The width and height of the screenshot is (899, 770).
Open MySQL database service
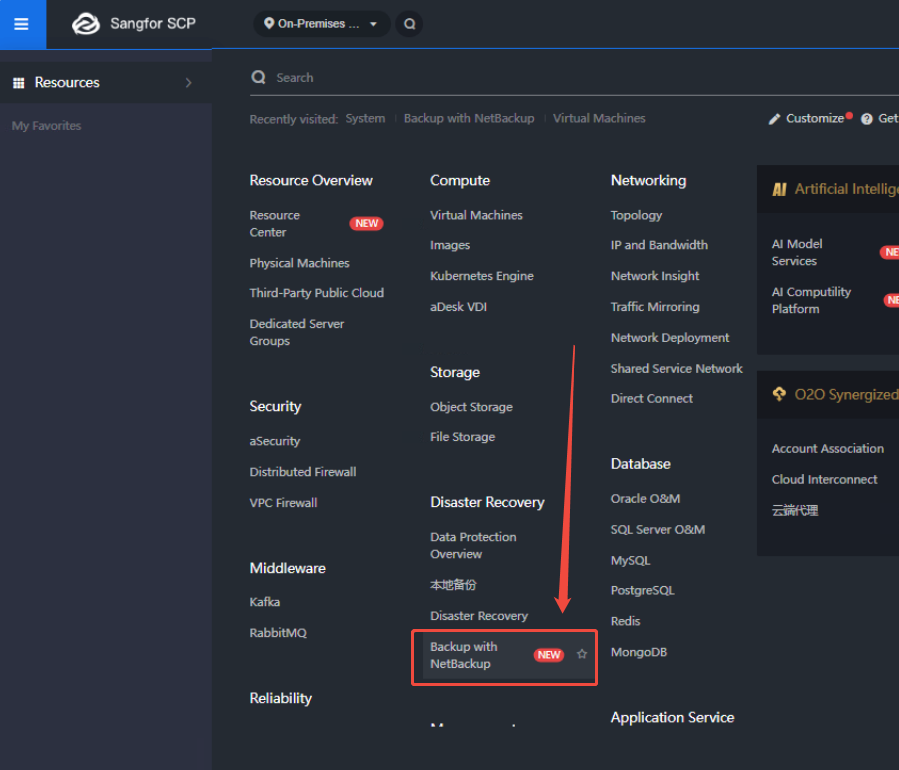tap(630, 561)
